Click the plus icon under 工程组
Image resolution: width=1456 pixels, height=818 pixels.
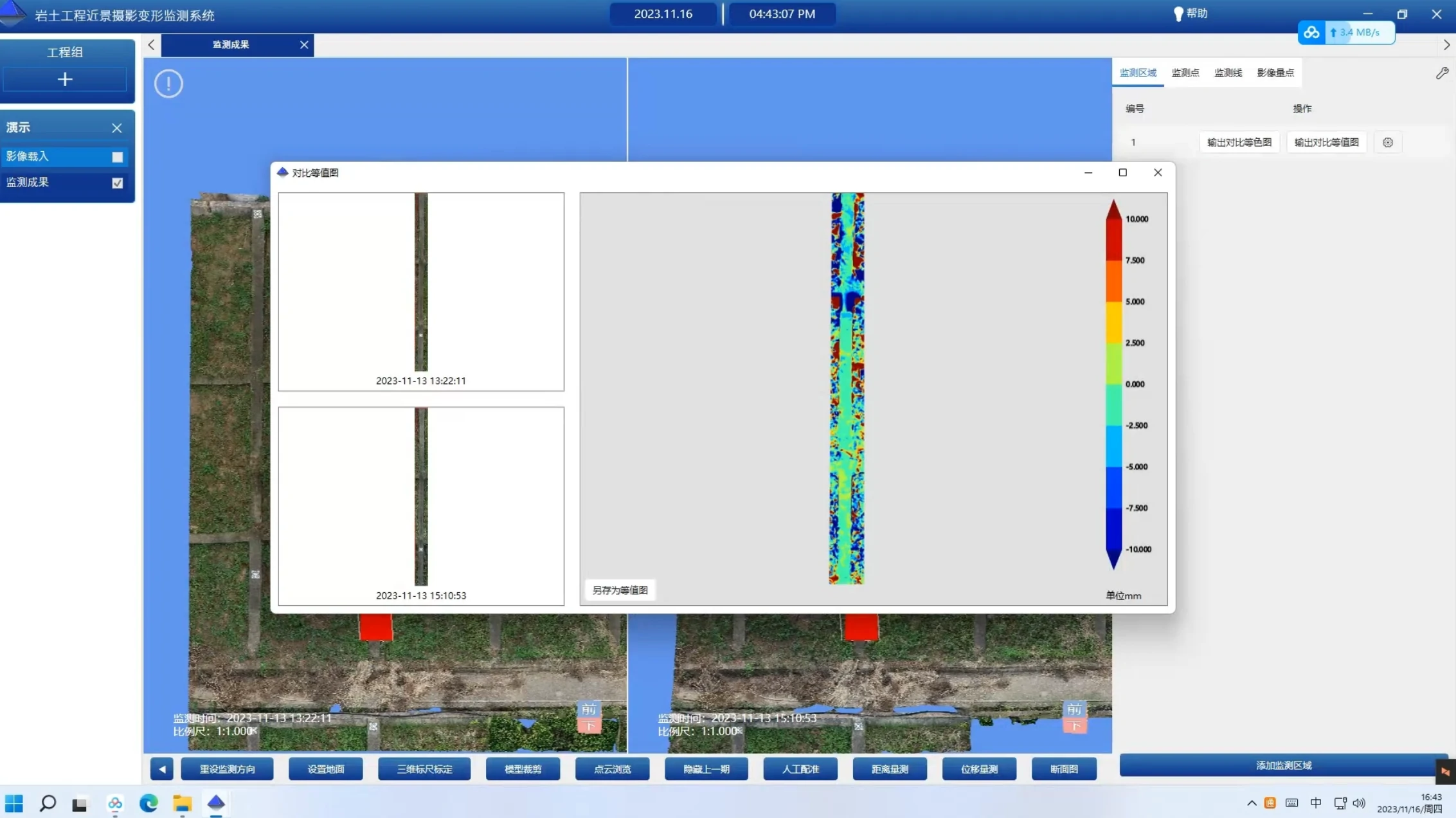coord(65,80)
